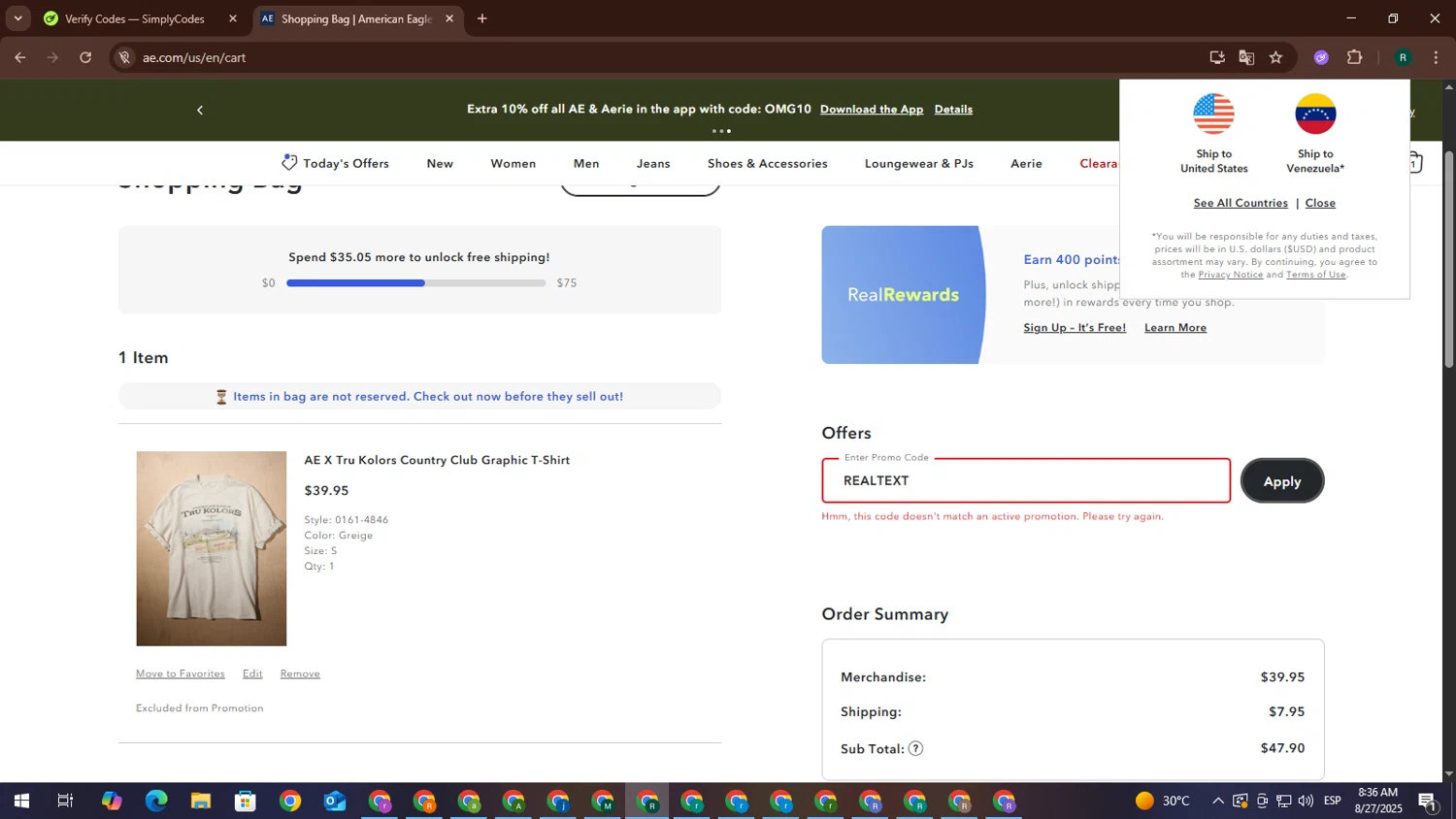Open the Windows Start menu
Image resolution: width=1456 pixels, height=819 pixels.
tap(20, 801)
